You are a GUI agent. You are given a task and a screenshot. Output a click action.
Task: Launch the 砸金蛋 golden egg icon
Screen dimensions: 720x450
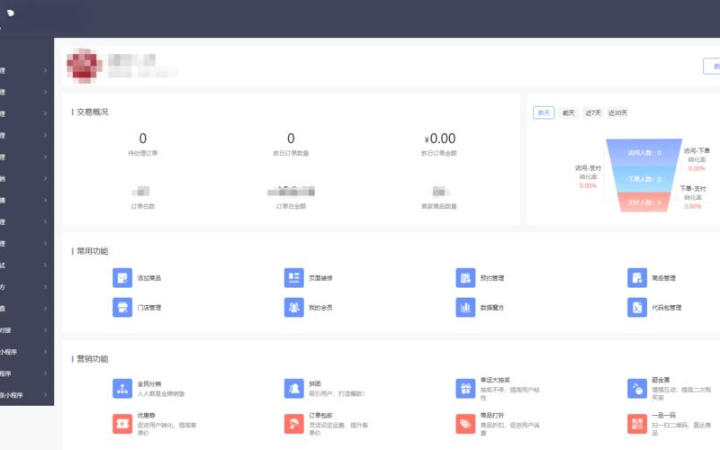coord(637,388)
